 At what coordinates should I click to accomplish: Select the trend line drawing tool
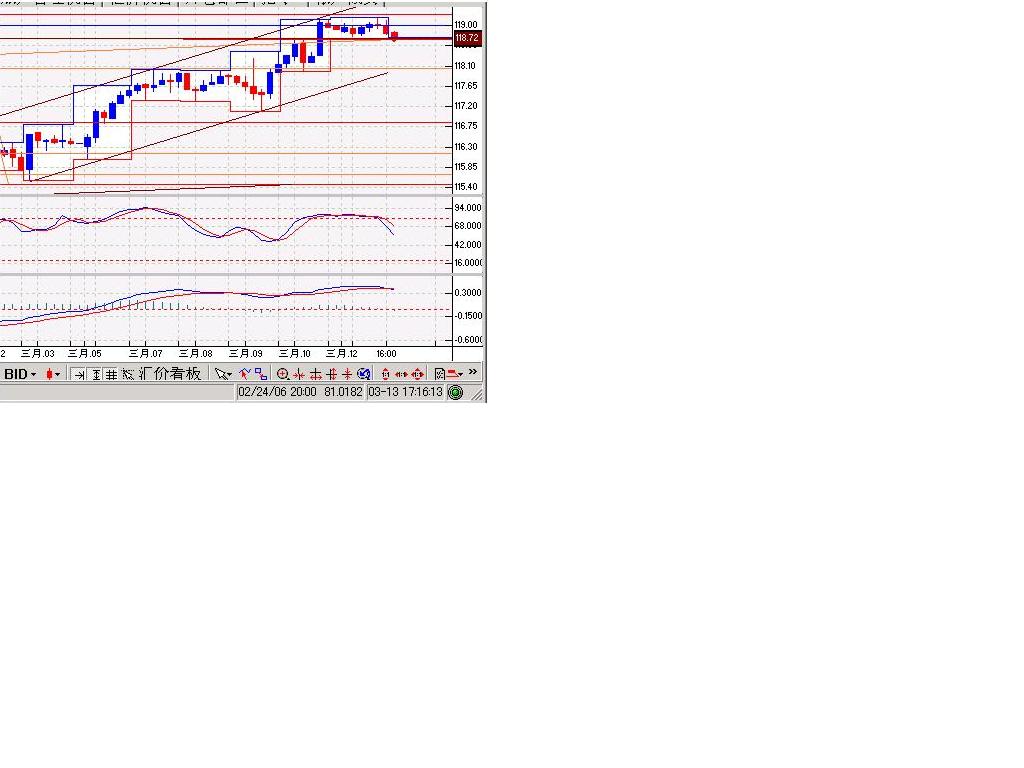coord(245,374)
